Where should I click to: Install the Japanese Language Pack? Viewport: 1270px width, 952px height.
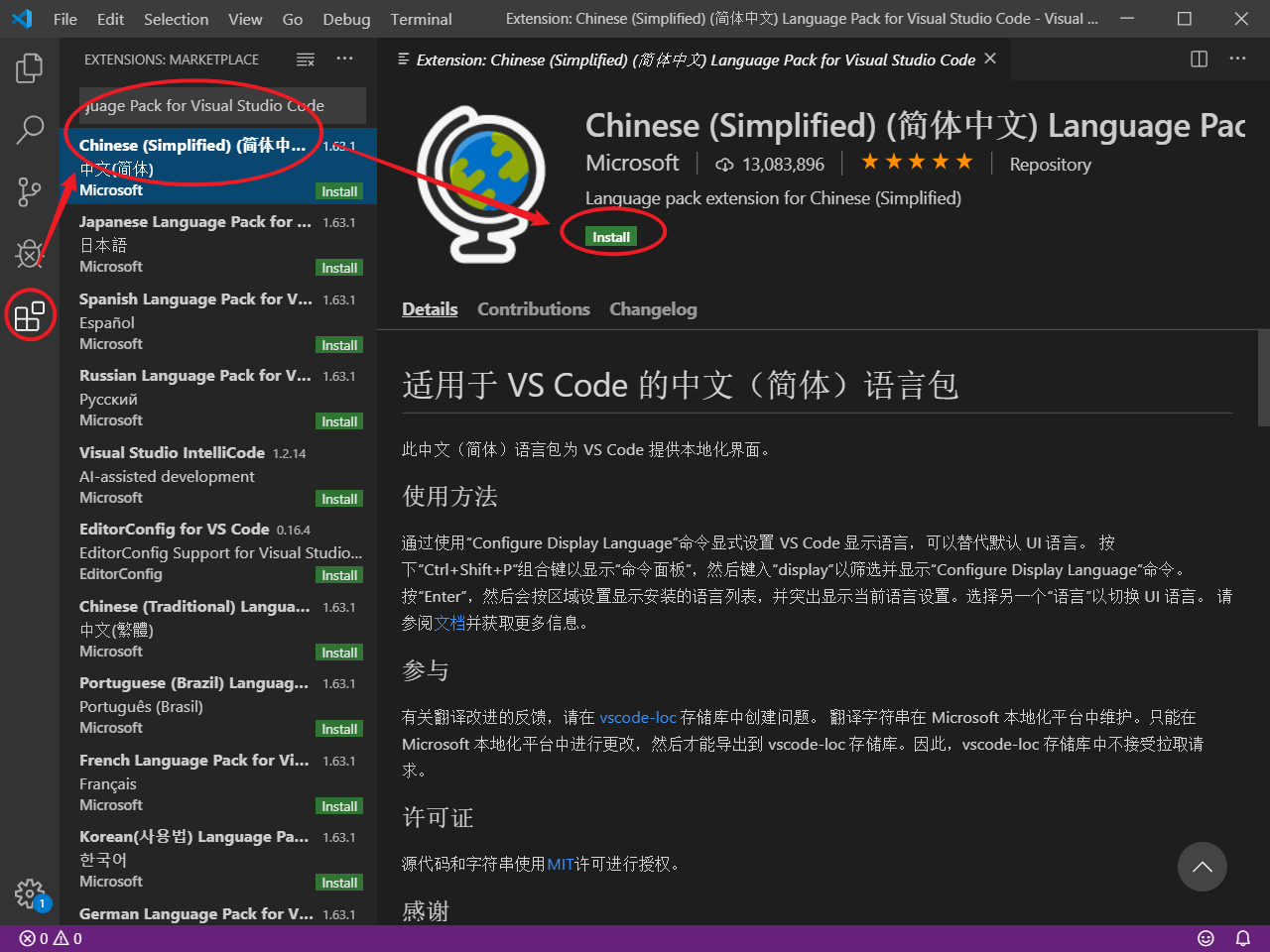pos(339,268)
